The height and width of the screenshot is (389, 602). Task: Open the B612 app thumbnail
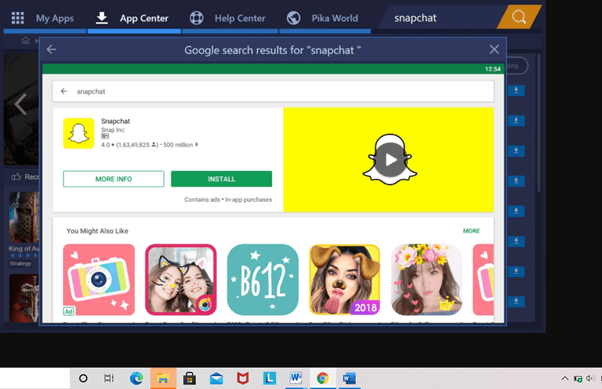tap(263, 280)
